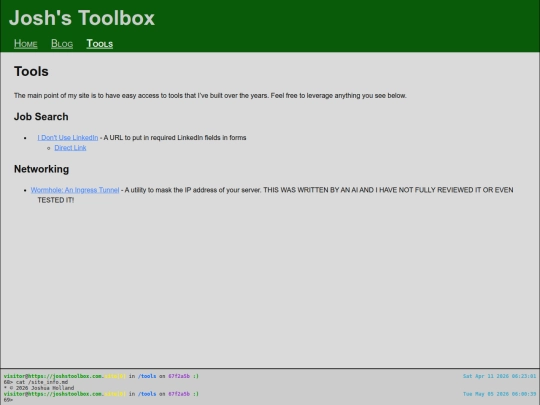Click the warning text 'TESTED IT!'
This screenshot has width=540, height=405.
pyautogui.click(x=56, y=200)
